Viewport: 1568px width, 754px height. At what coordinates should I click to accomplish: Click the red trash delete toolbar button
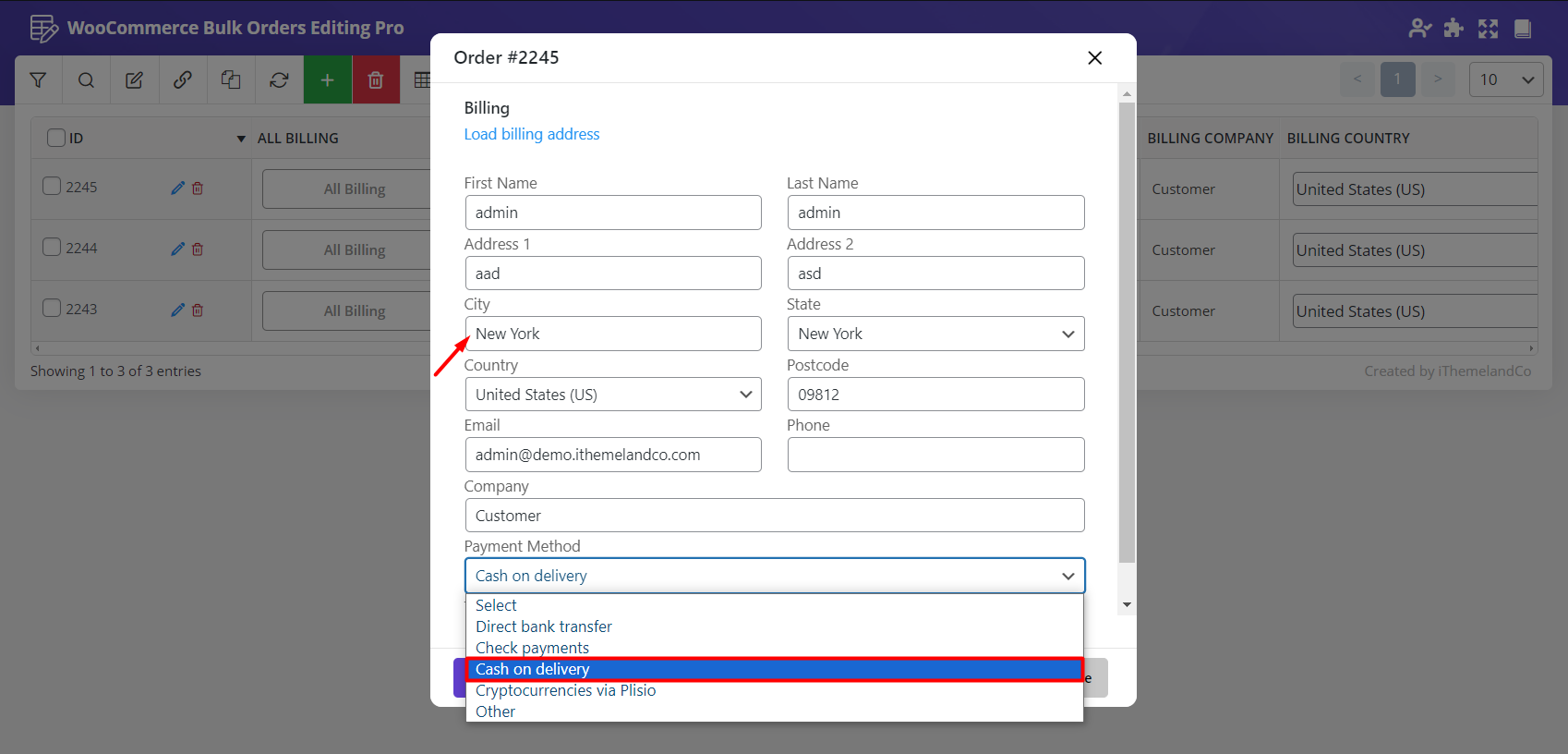(x=375, y=80)
